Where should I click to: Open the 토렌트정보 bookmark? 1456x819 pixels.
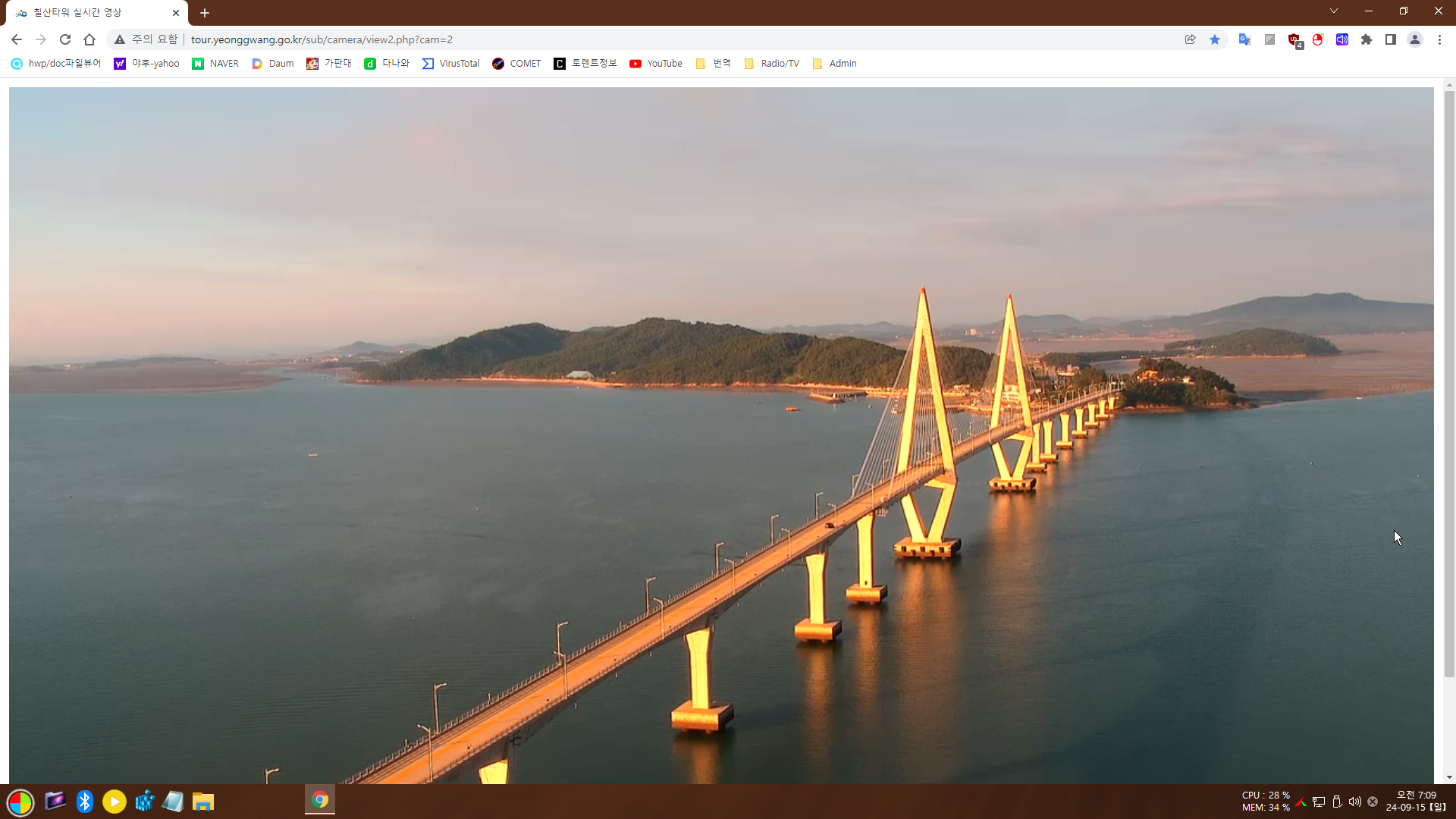(585, 64)
